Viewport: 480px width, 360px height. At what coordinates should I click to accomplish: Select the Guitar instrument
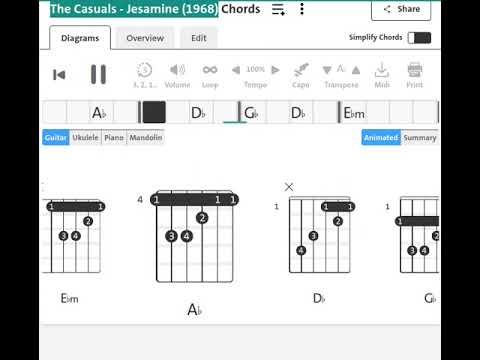click(x=56, y=137)
